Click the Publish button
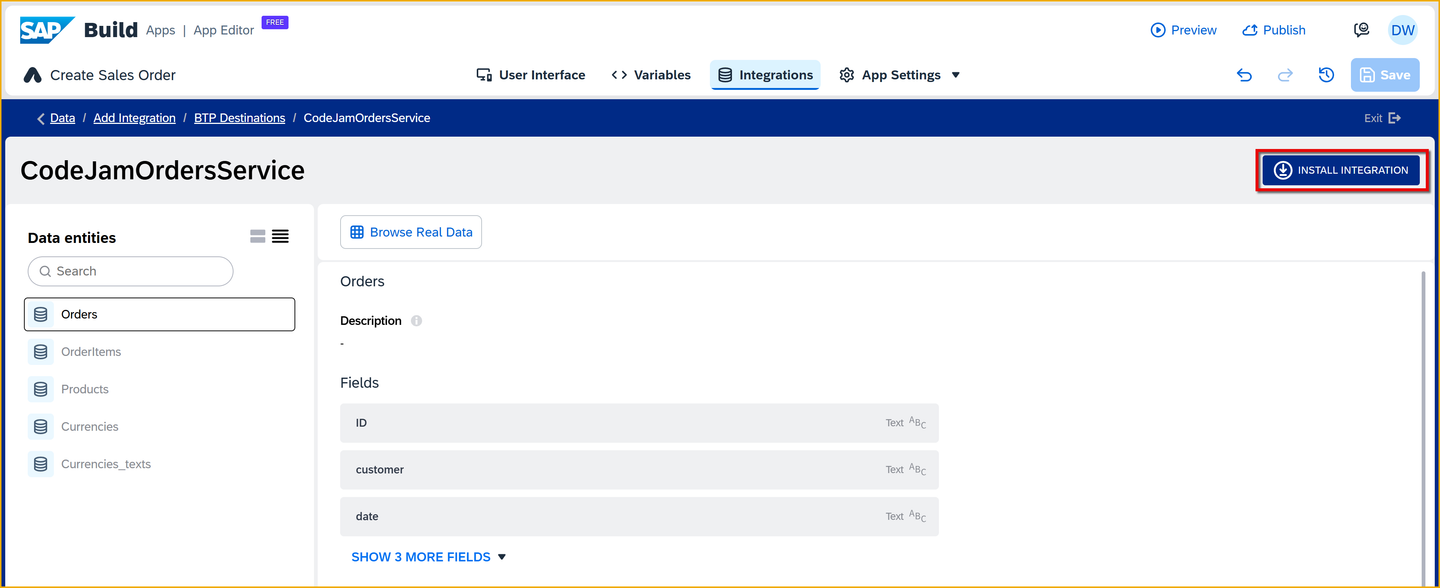1440x588 pixels. coord(1274,30)
